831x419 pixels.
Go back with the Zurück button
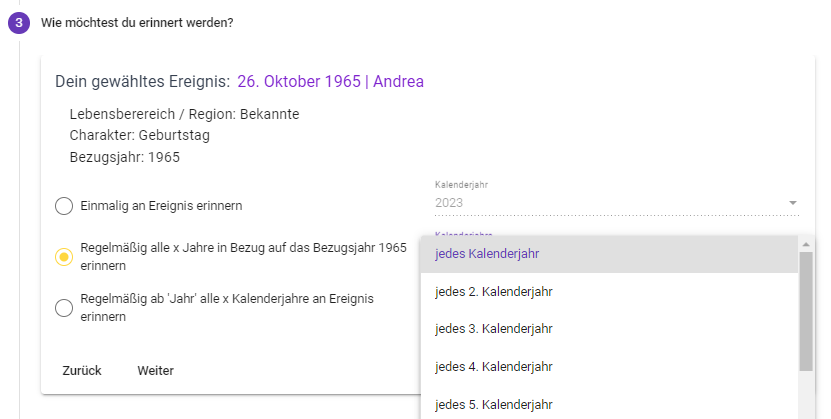click(x=82, y=371)
